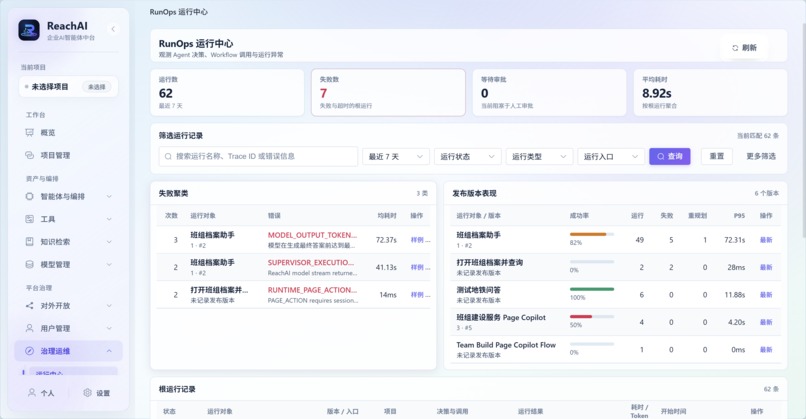This screenshot has width=806, height=419.
Task: Open 样例 link for MODEL_OUTPUT_TOKEN error row
Action: click(x=417, y=240)
